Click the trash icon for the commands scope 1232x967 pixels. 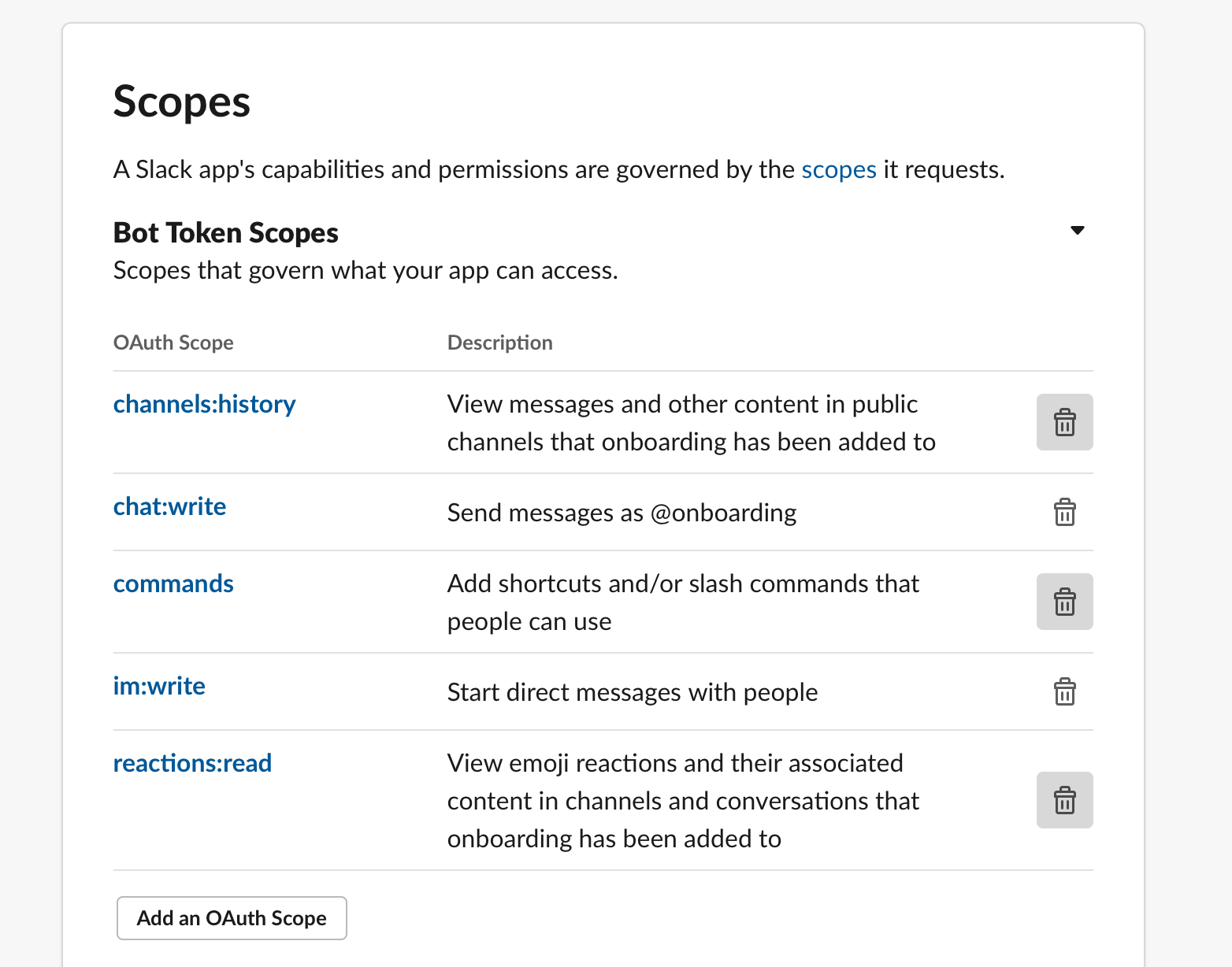tap(1064, 602)
